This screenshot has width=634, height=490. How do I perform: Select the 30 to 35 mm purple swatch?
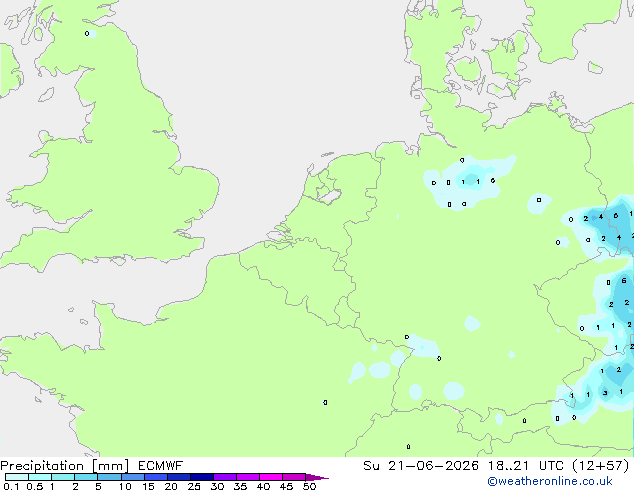point(225,477)
